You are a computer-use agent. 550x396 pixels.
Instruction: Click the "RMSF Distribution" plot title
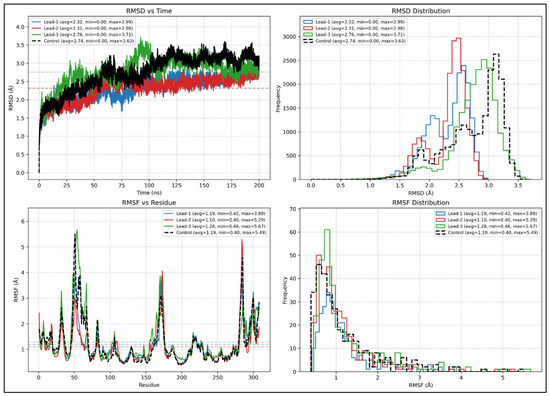click(x=421, y=203)
